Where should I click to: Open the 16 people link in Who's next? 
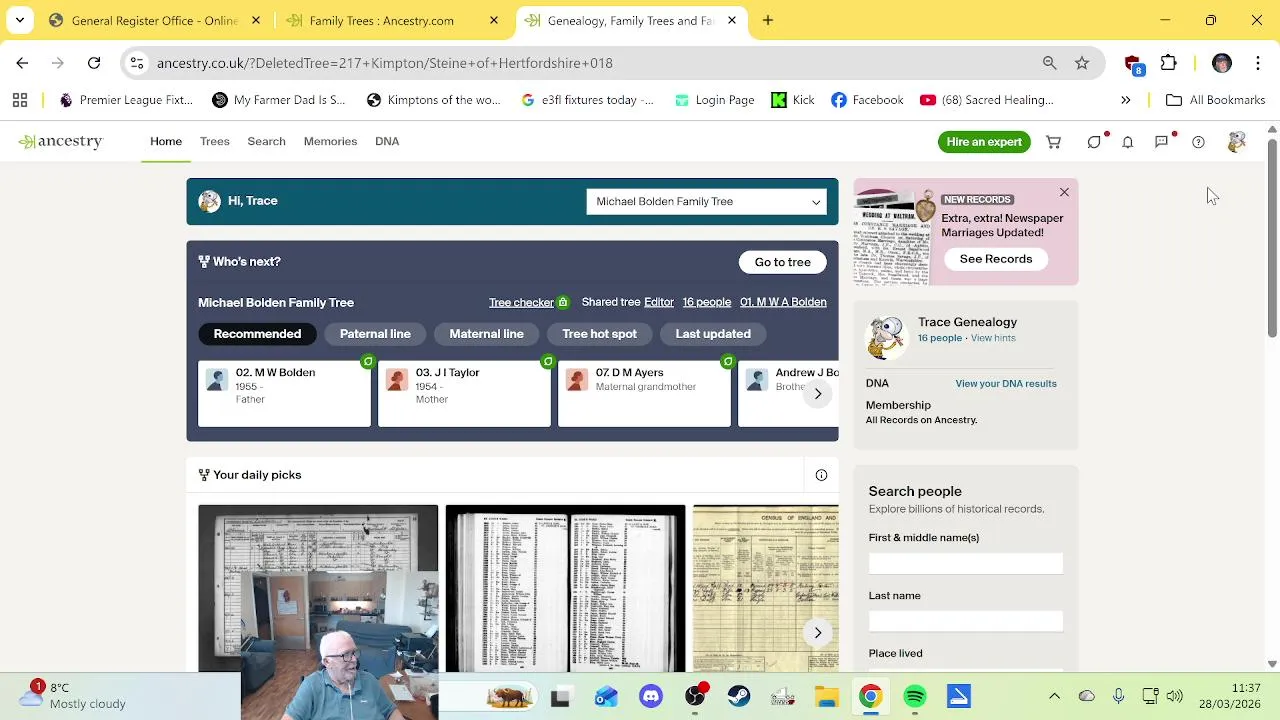(x=707, y=302)
